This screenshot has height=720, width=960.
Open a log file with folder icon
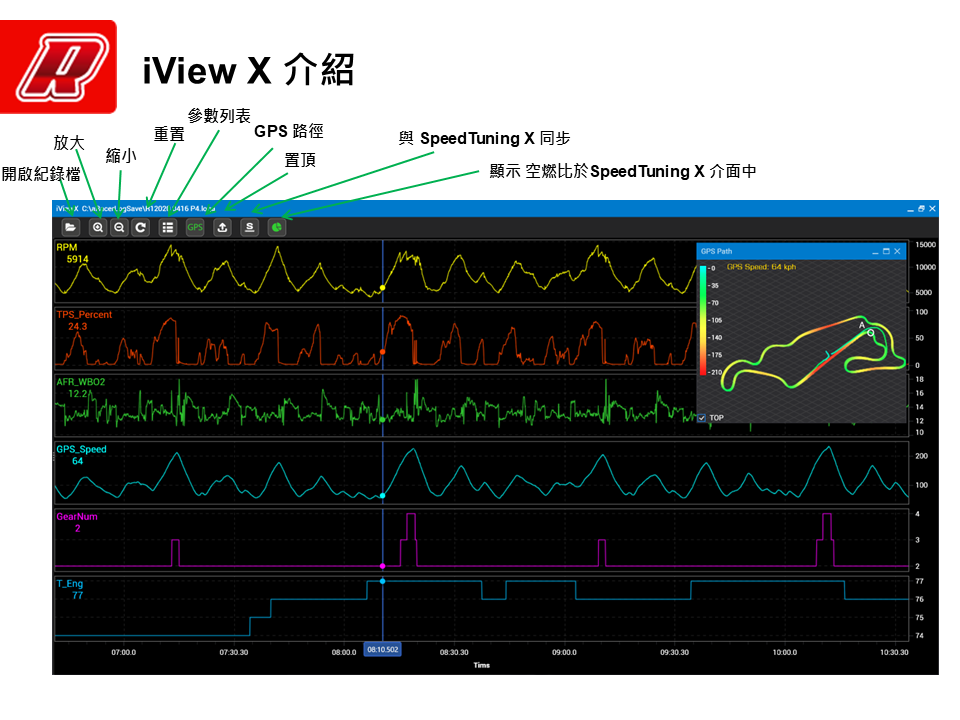[71, 227]
